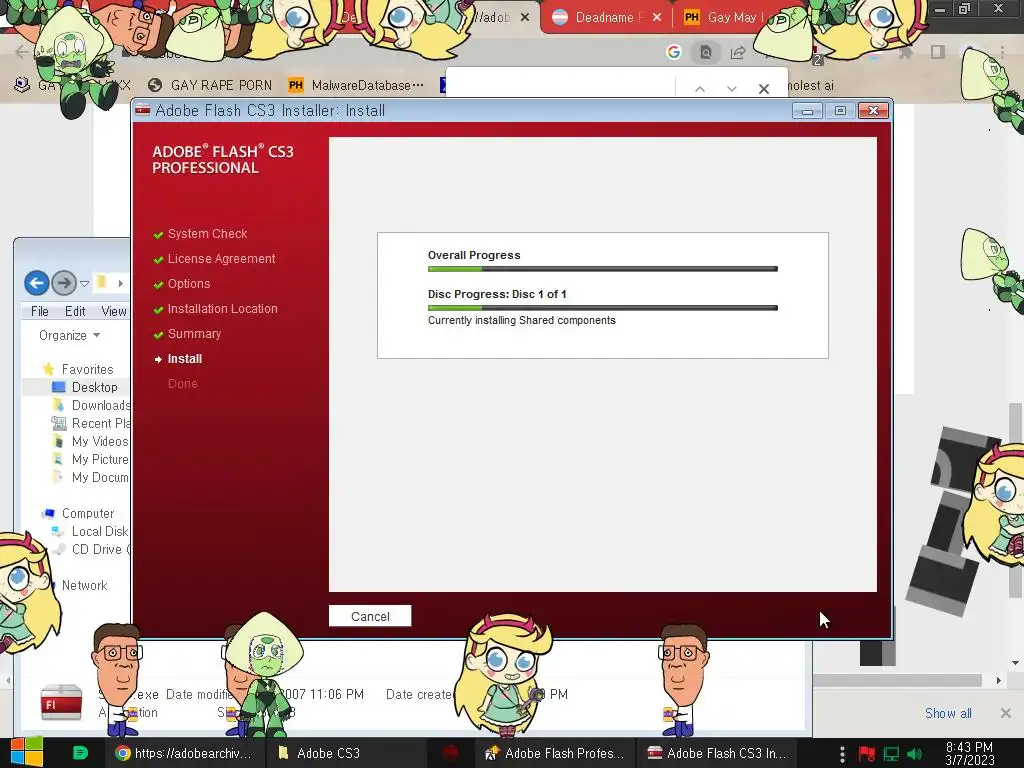The height and width of the screenshot is (768, 1024).
Task: Click the network tray icon
Action: click(x=891, y=754)
